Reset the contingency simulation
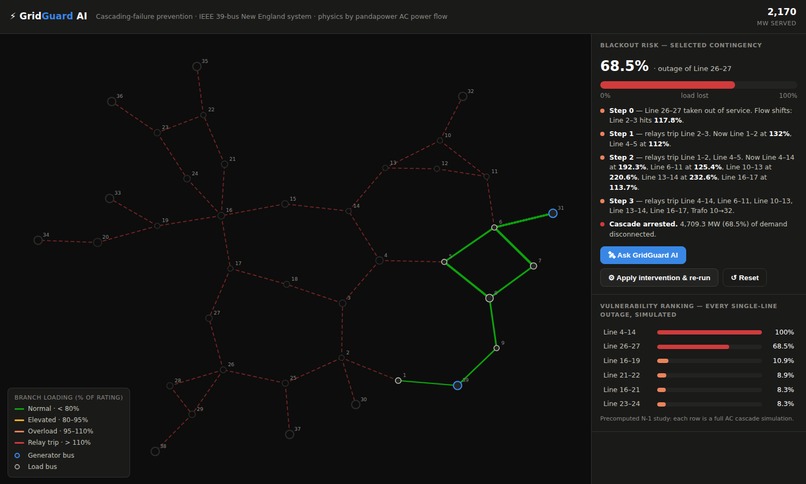 (744, 277)
